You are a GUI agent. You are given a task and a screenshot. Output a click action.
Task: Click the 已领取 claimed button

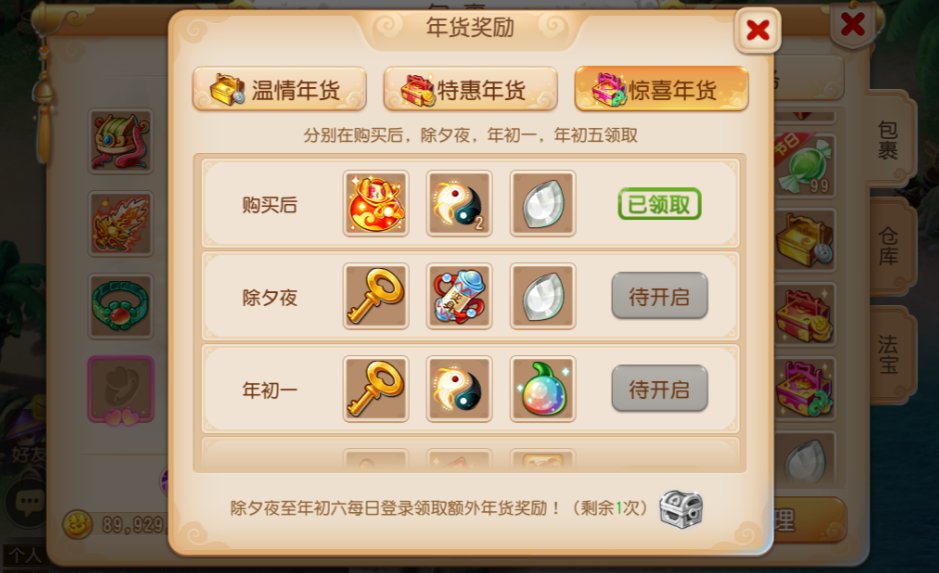(659, 204)
